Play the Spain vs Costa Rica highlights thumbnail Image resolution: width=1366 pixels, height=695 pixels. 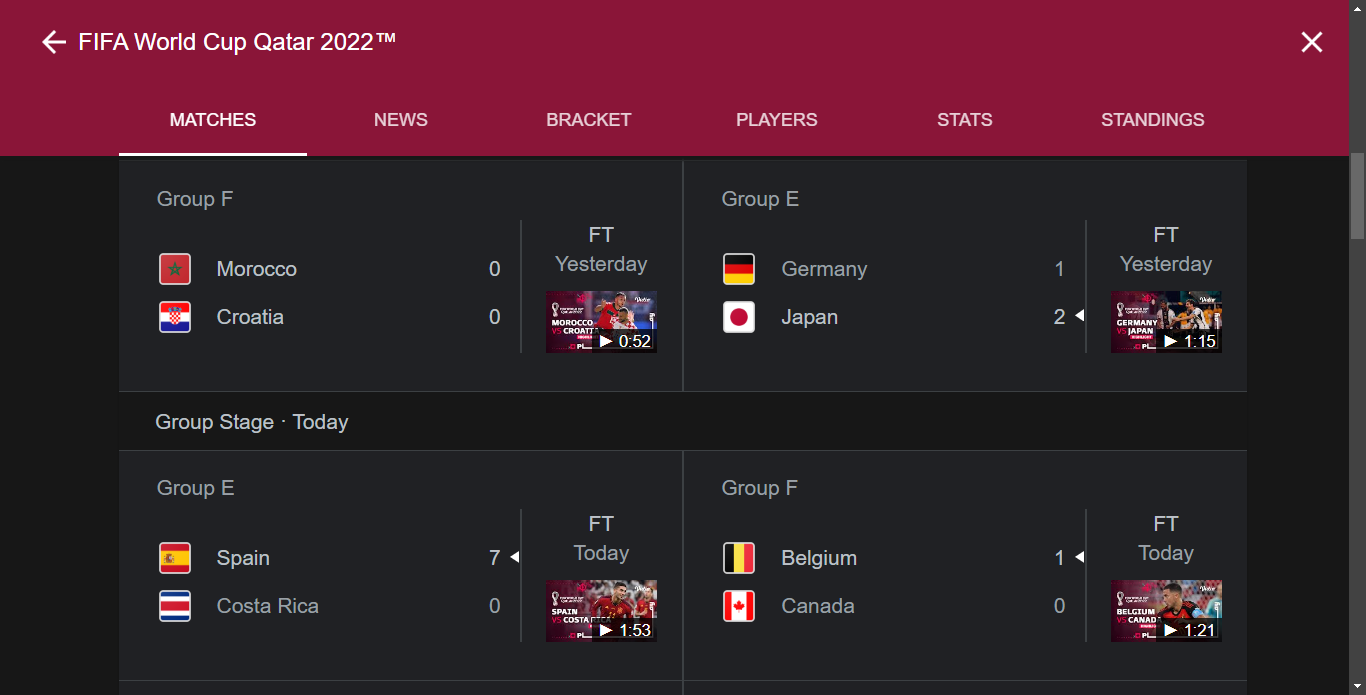click(601, 610)
